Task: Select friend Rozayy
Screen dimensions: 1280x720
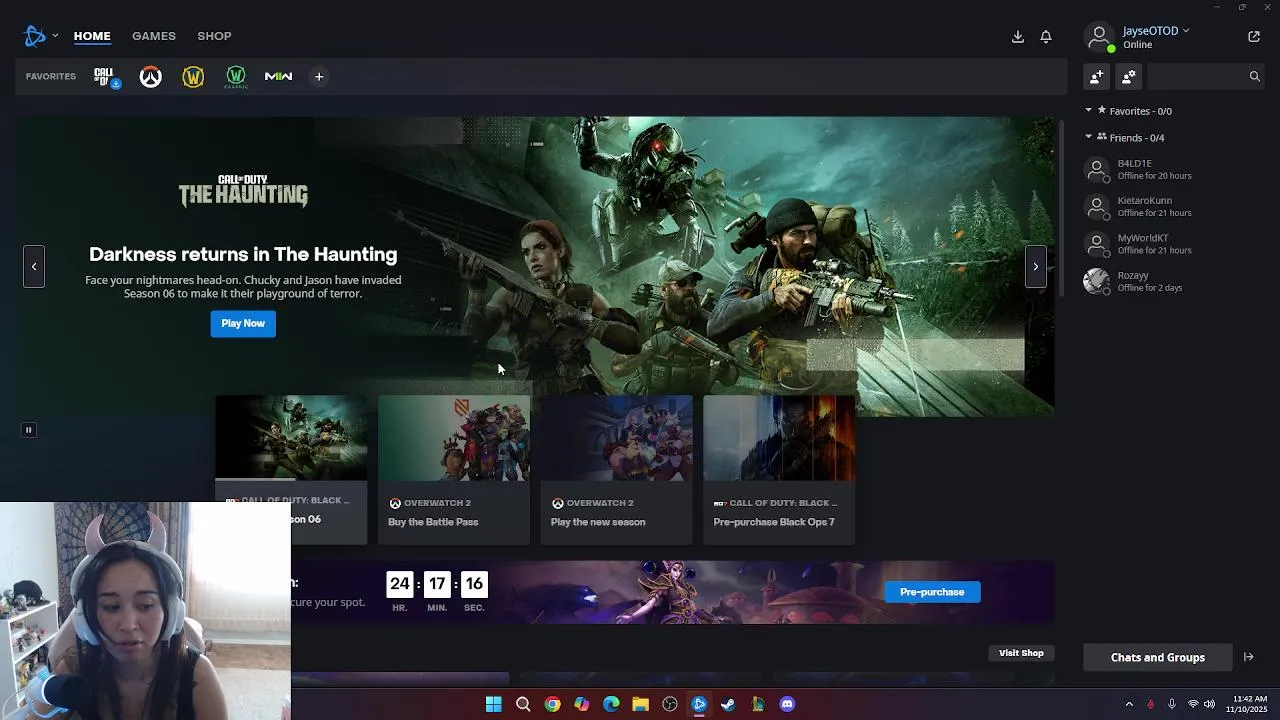Action: point(1172,281)
